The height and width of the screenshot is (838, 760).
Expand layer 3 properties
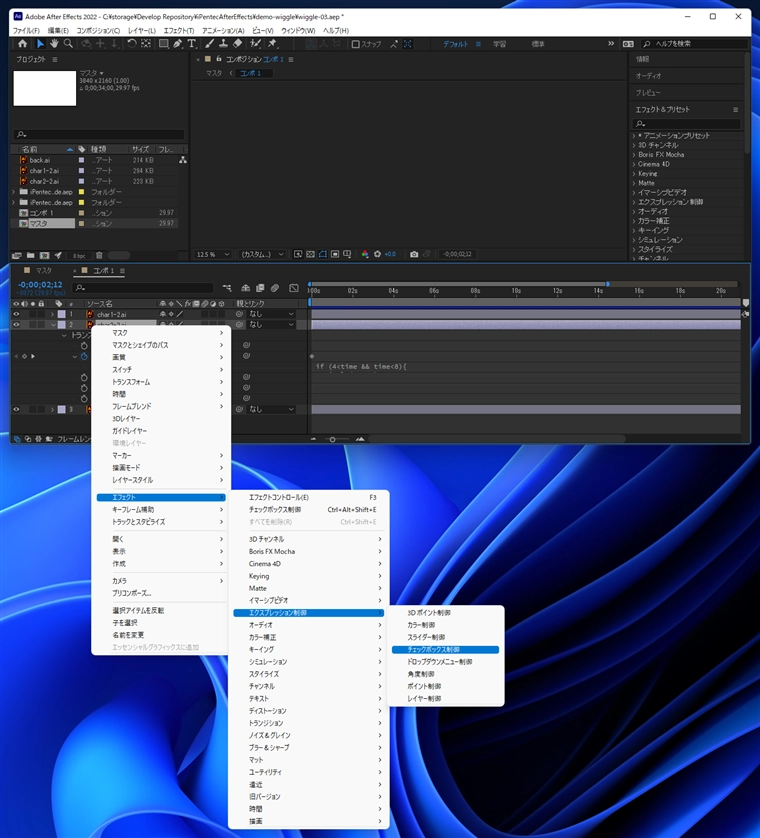pos(52,409)
